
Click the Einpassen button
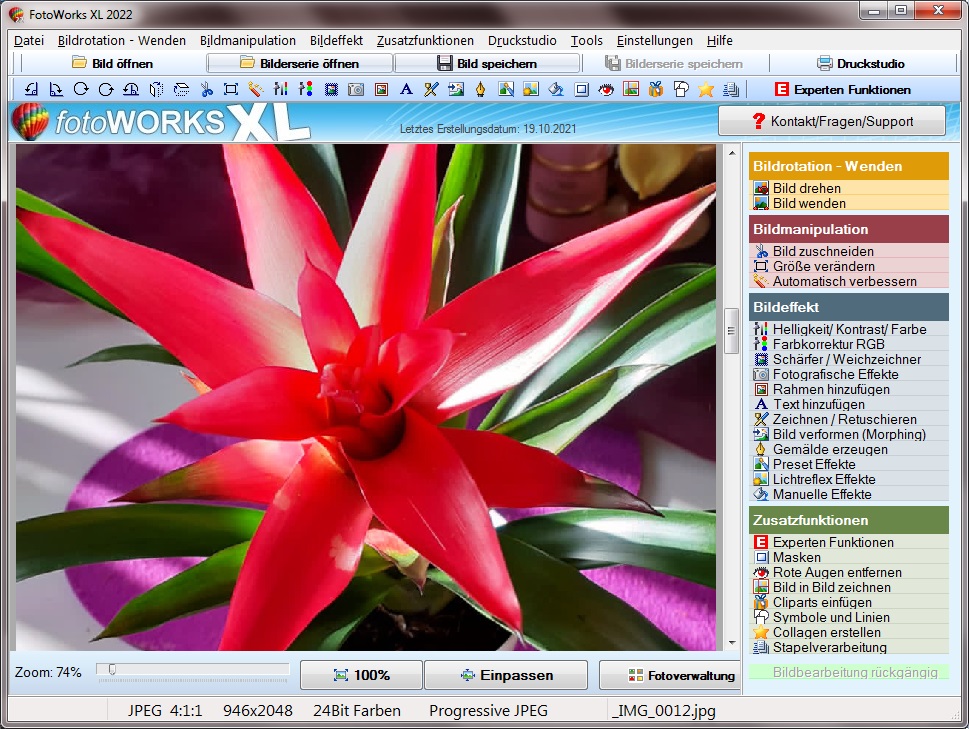click(506, 675)
